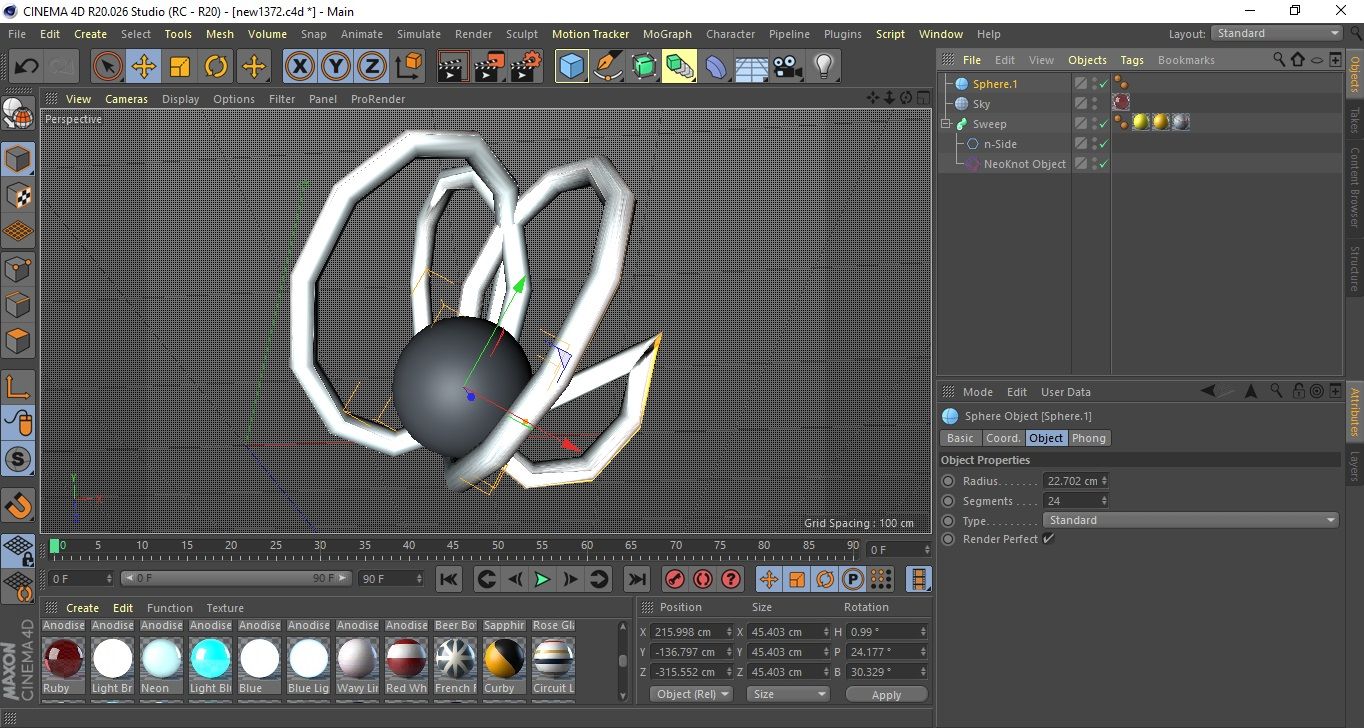Image resolution: width=1364 pixels, height=728 pixels.
Task: Switch to Model mode
Action: (x=18, y=160)
